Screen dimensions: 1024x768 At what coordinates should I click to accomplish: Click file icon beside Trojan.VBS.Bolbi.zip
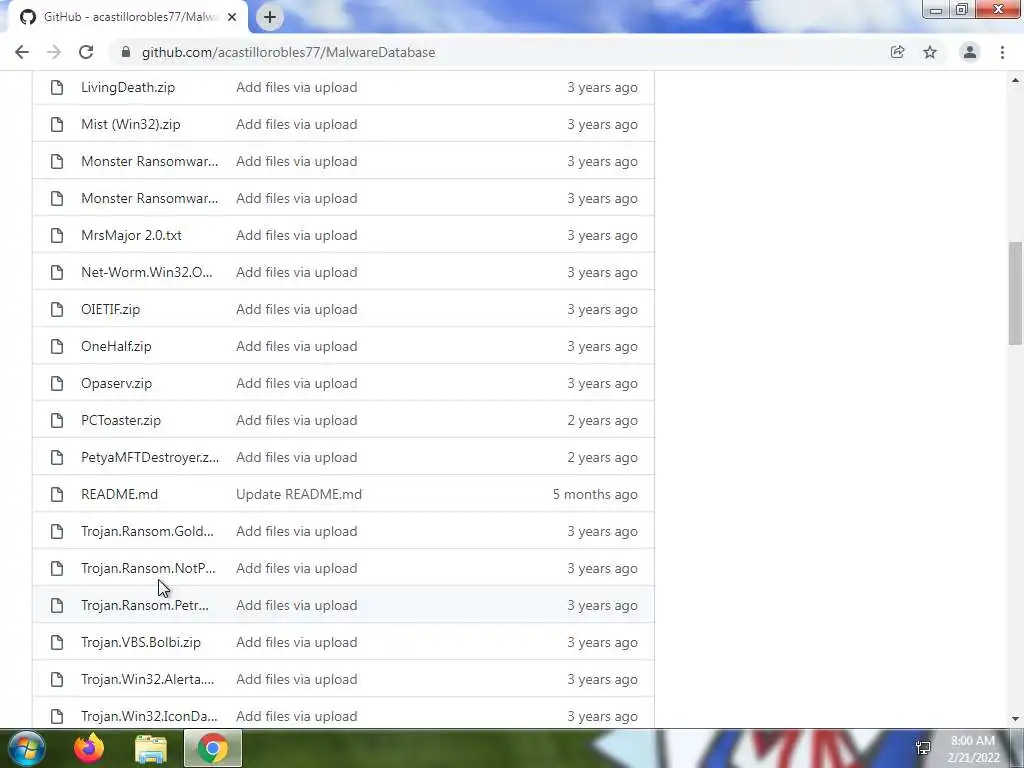click(x=57, y=643)
